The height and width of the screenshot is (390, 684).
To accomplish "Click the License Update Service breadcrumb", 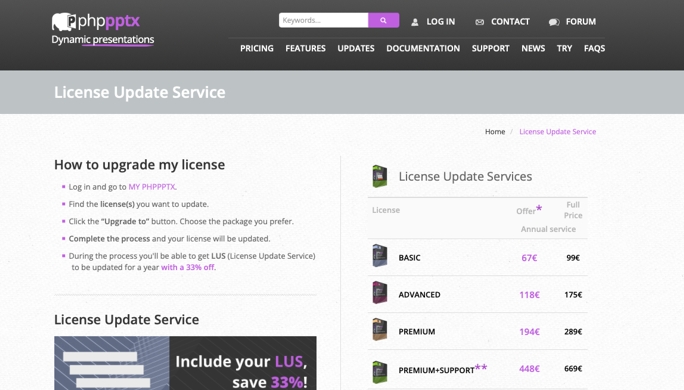I will click(557, 132).
